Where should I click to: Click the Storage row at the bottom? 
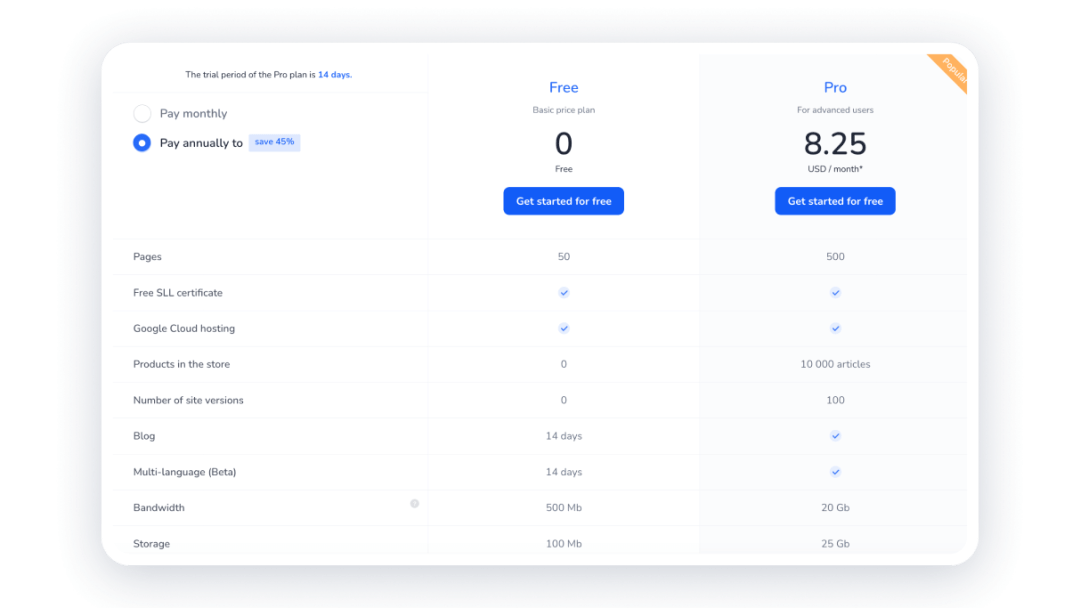tap(151, 543)
